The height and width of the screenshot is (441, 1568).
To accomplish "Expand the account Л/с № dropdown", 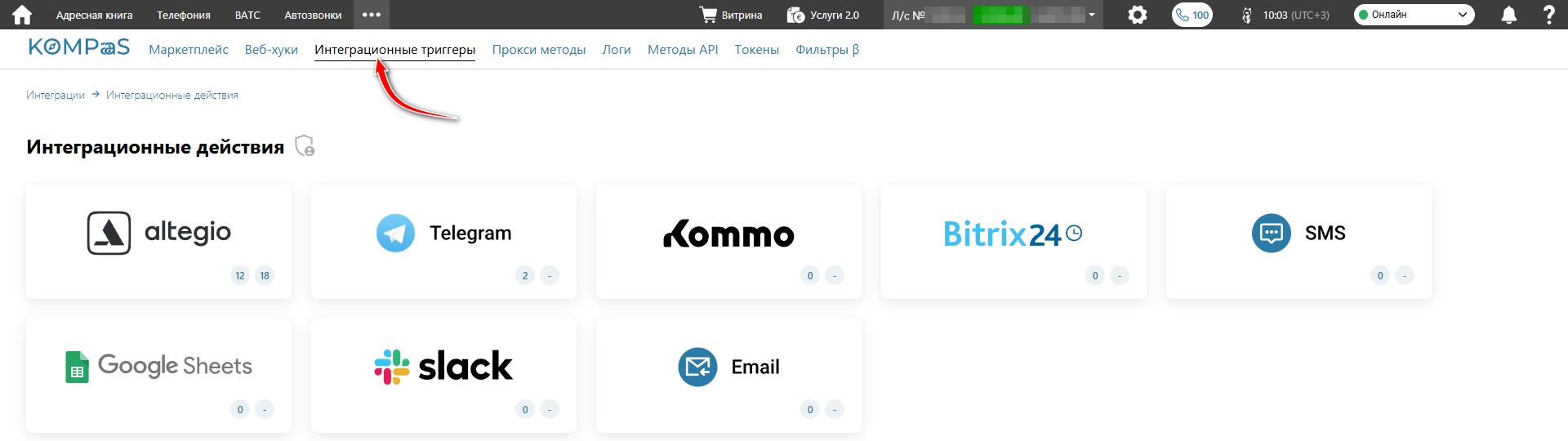I will pos(993,15).
